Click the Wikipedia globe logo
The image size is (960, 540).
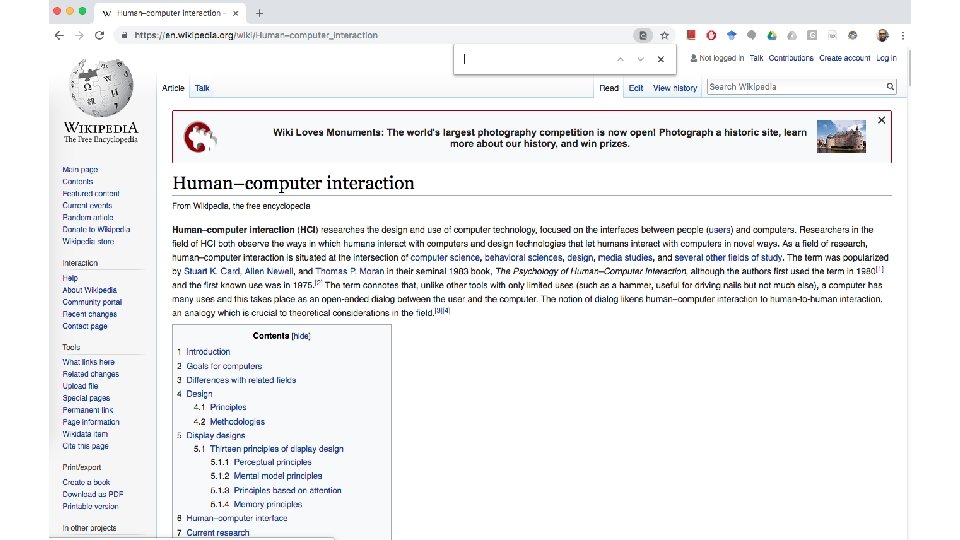coord(101,88)
